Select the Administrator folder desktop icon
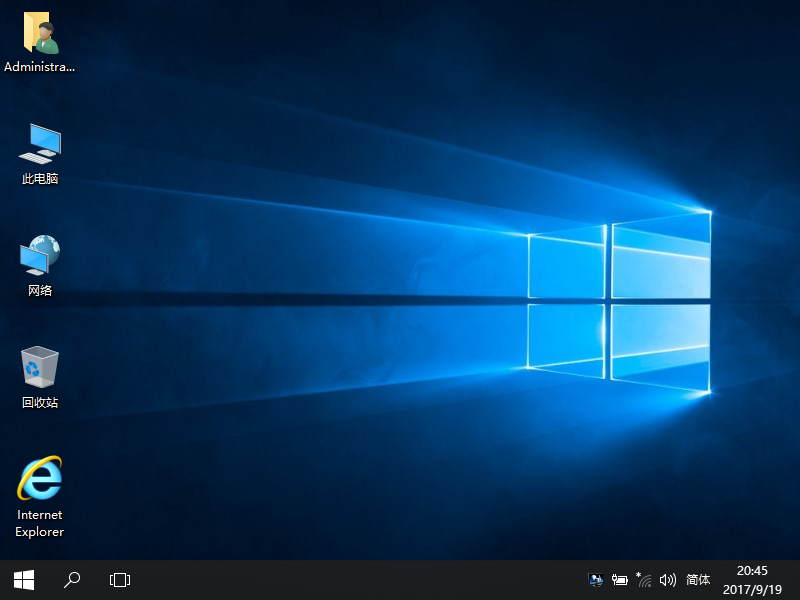The image size is (800, 600). tap(40, 42)
